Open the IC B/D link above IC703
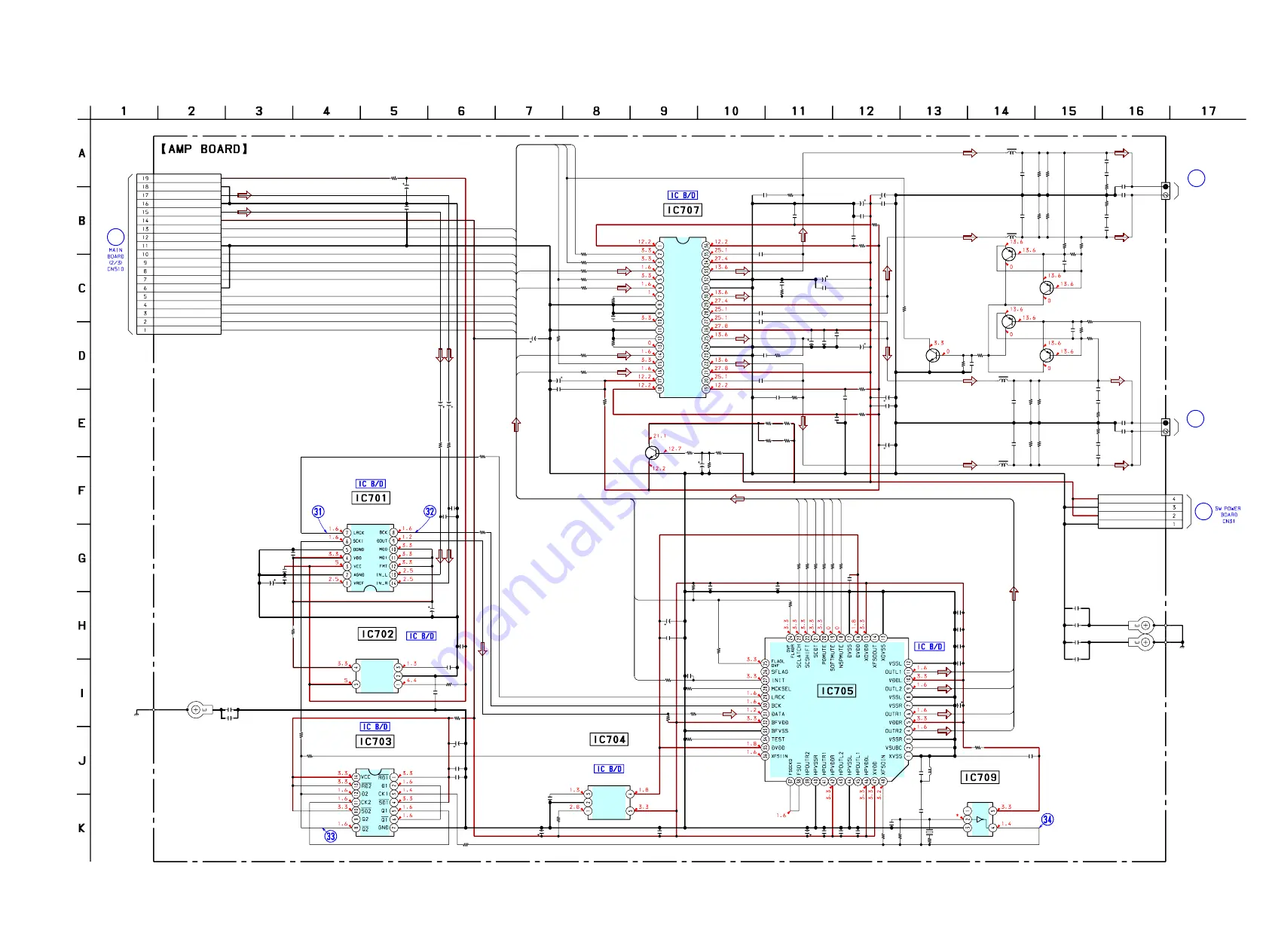The height and width of the screenshot is (952, 1266). click(375, 727)
